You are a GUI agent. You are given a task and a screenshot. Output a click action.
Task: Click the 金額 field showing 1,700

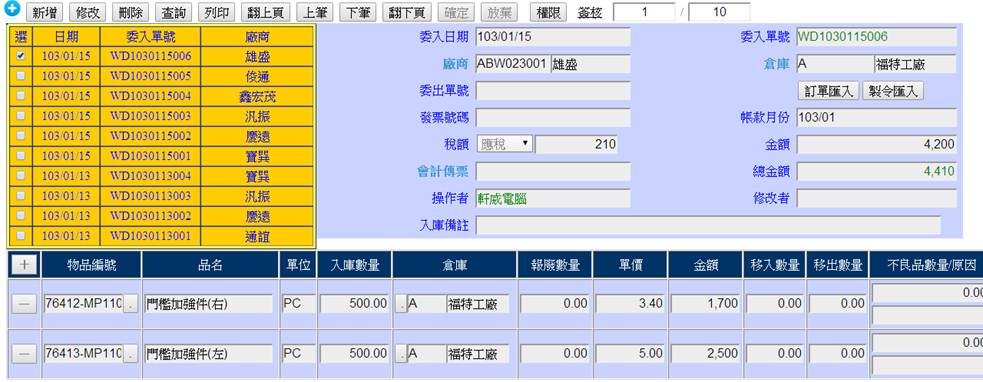(x=705, y=304)
